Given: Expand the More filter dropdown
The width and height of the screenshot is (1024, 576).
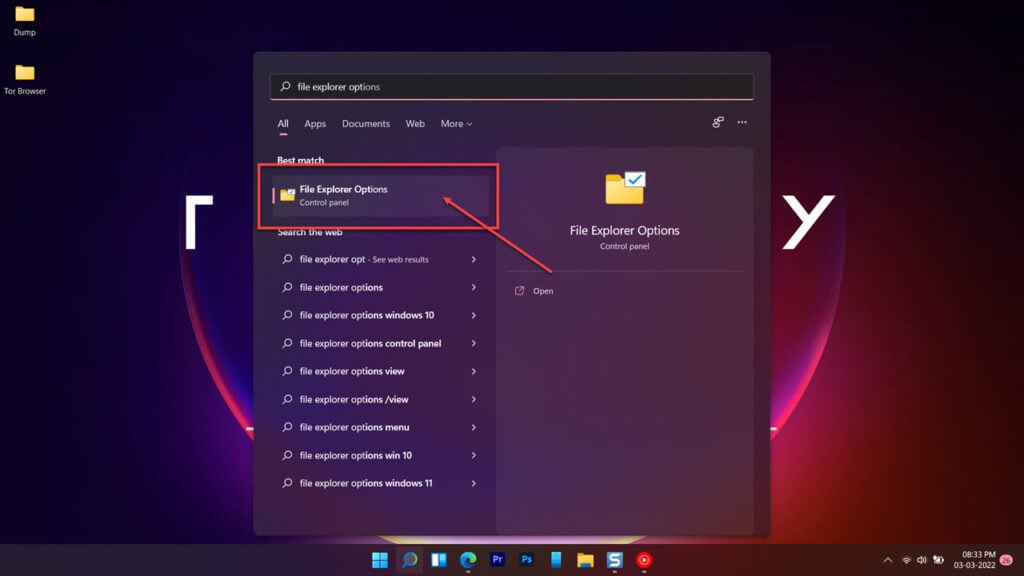Looking at the screenshot, I should (456, 123).
